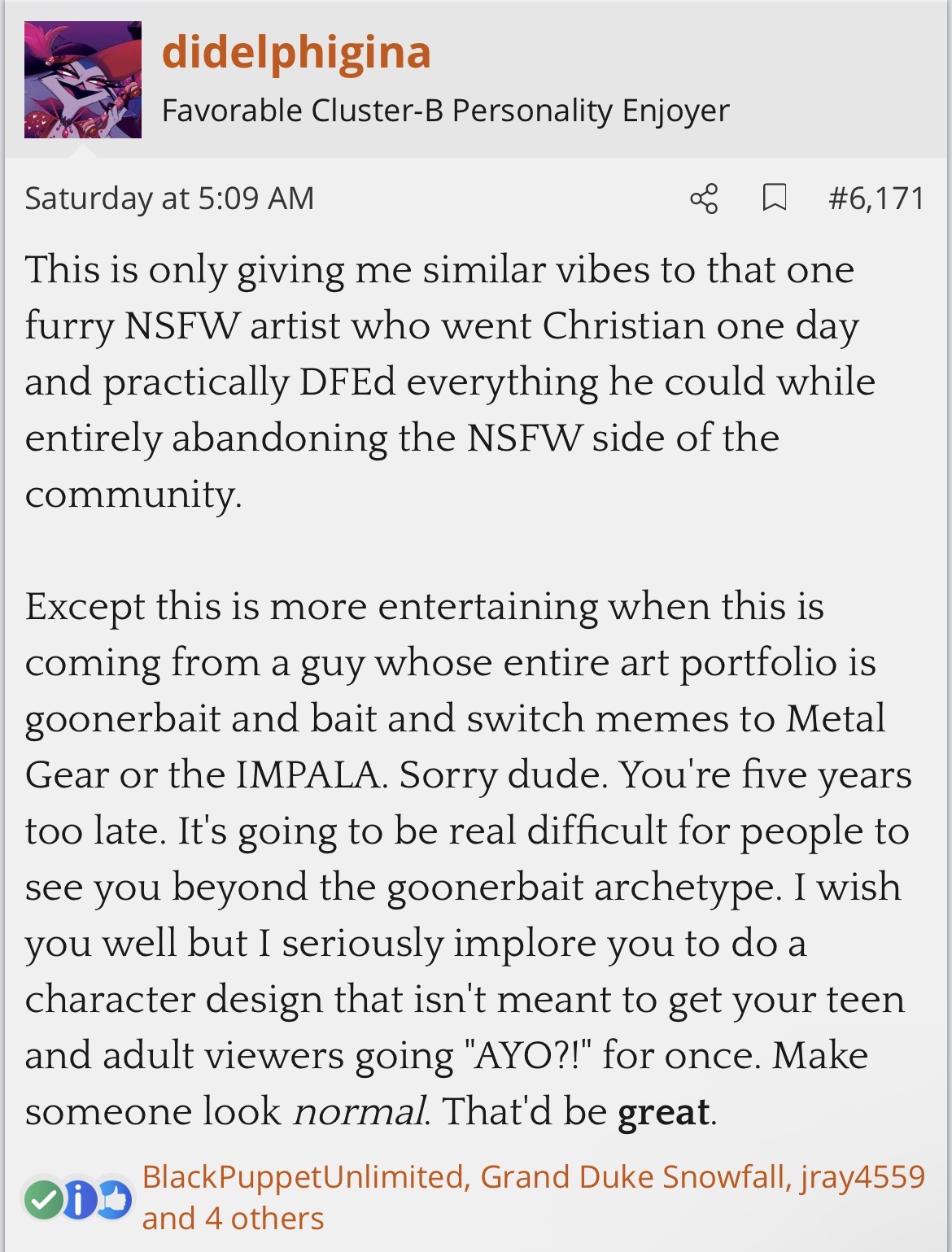This screenshot has height=1252, width=952.
Task: Click the blue Informative reaction icon
Action: tap(78, 1199)
